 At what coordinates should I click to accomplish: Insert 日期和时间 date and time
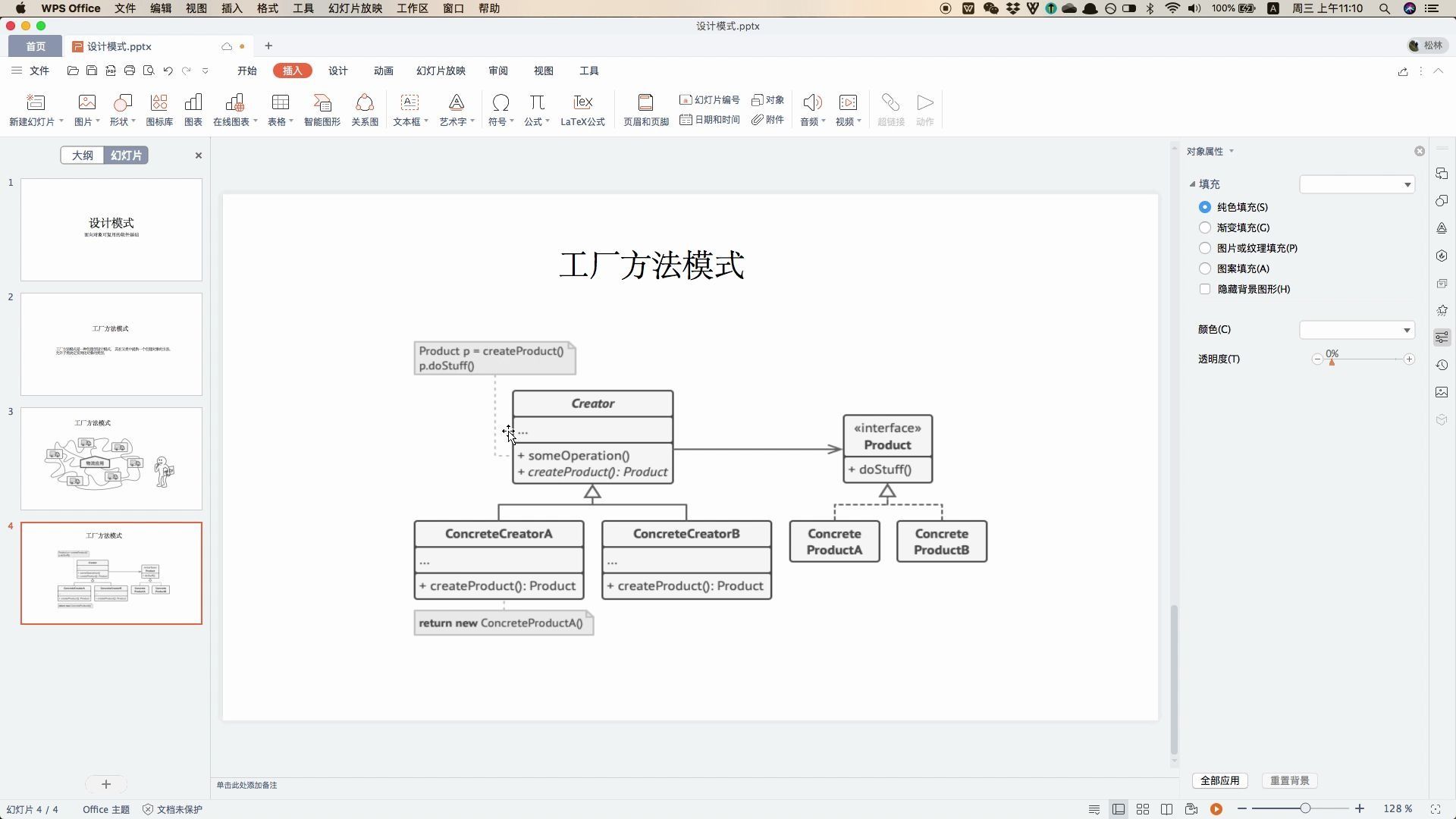(709, 120)
